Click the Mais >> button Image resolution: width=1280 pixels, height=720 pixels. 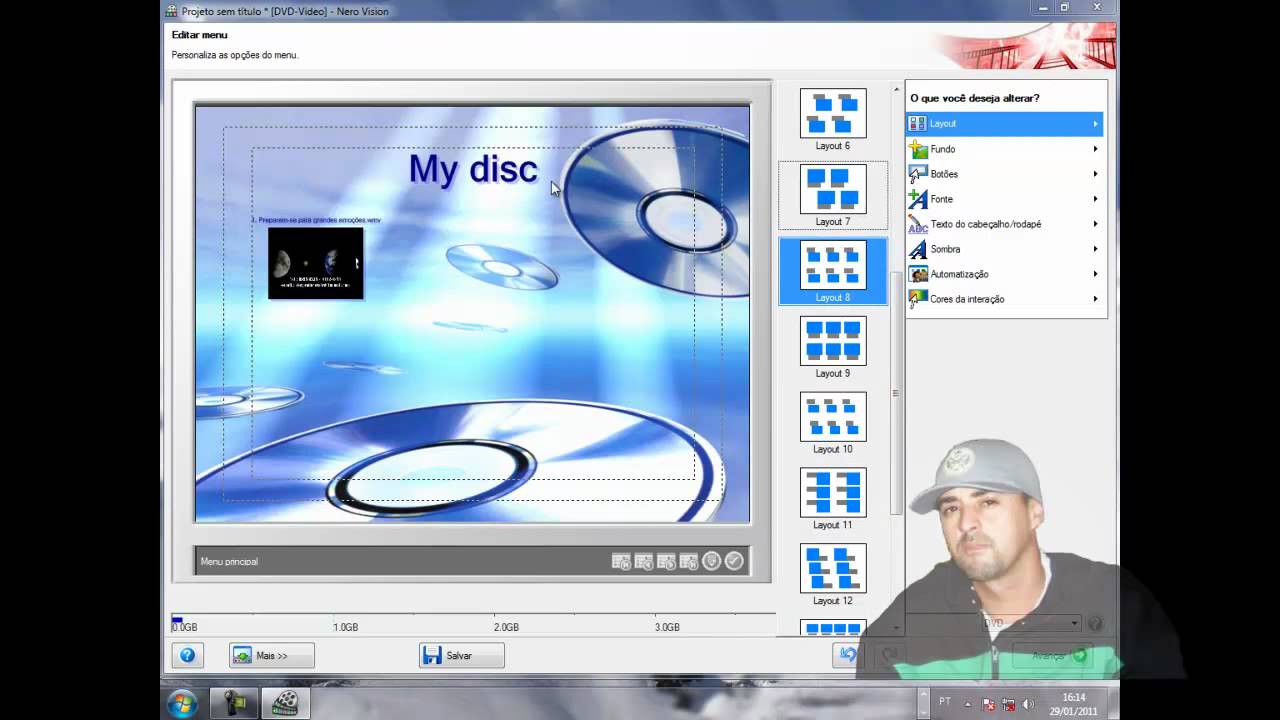[x=272, y=656]
